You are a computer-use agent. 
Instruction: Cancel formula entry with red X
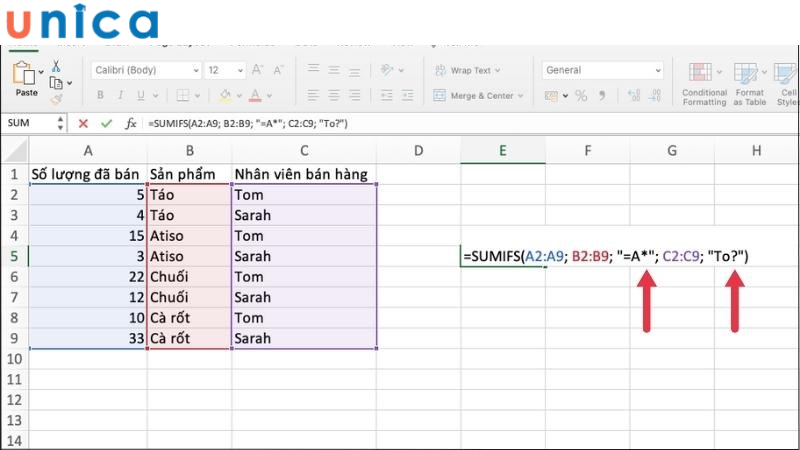tap(83, 123)
